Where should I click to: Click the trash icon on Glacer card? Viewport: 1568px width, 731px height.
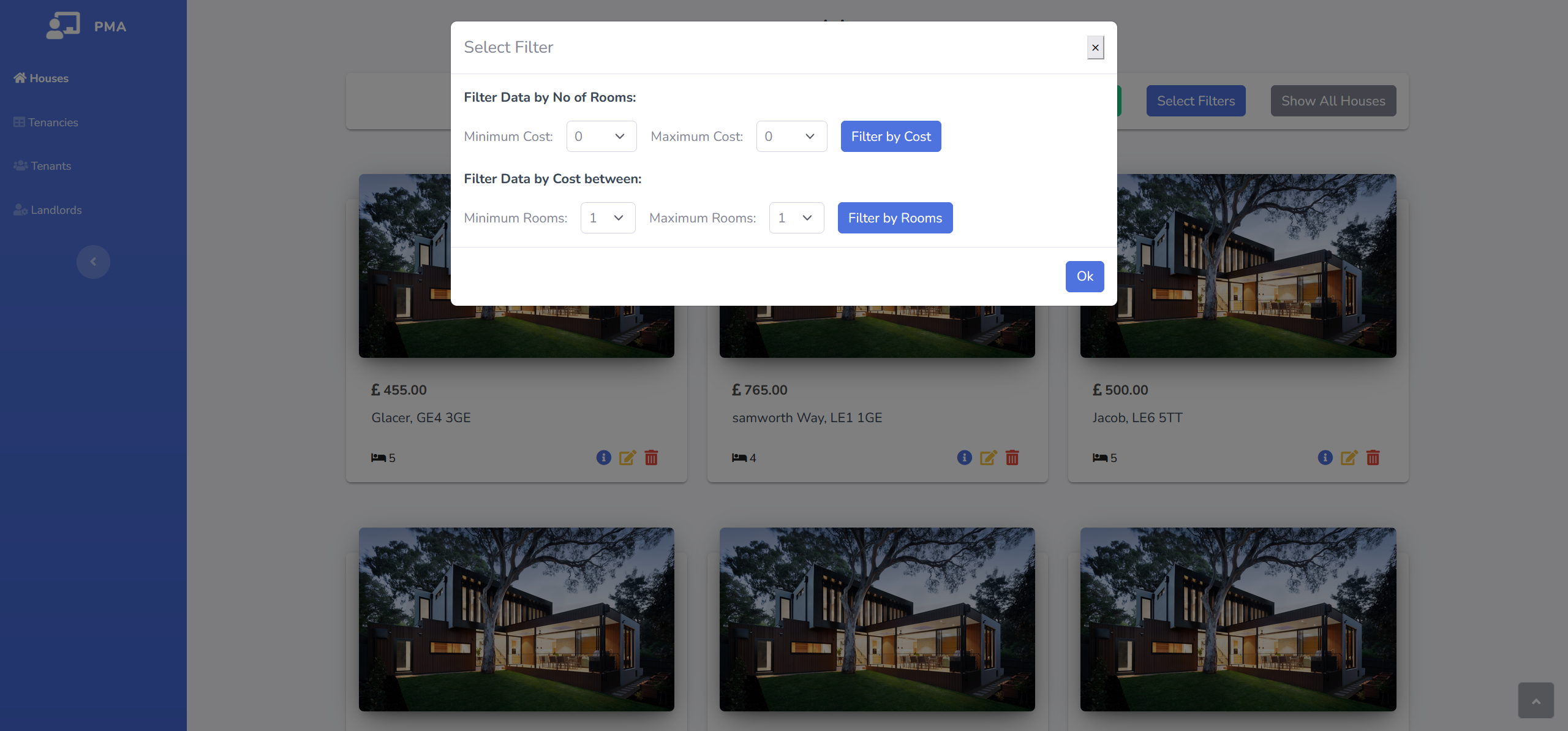coord(651,458)
